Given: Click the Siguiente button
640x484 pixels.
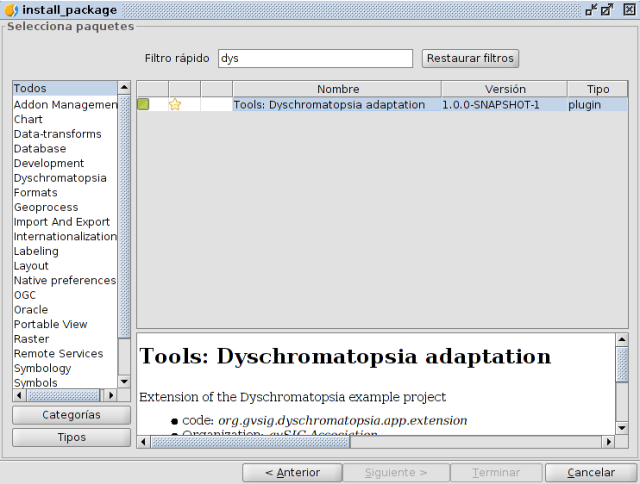Looking at the screenshot, I should (396, 473).
